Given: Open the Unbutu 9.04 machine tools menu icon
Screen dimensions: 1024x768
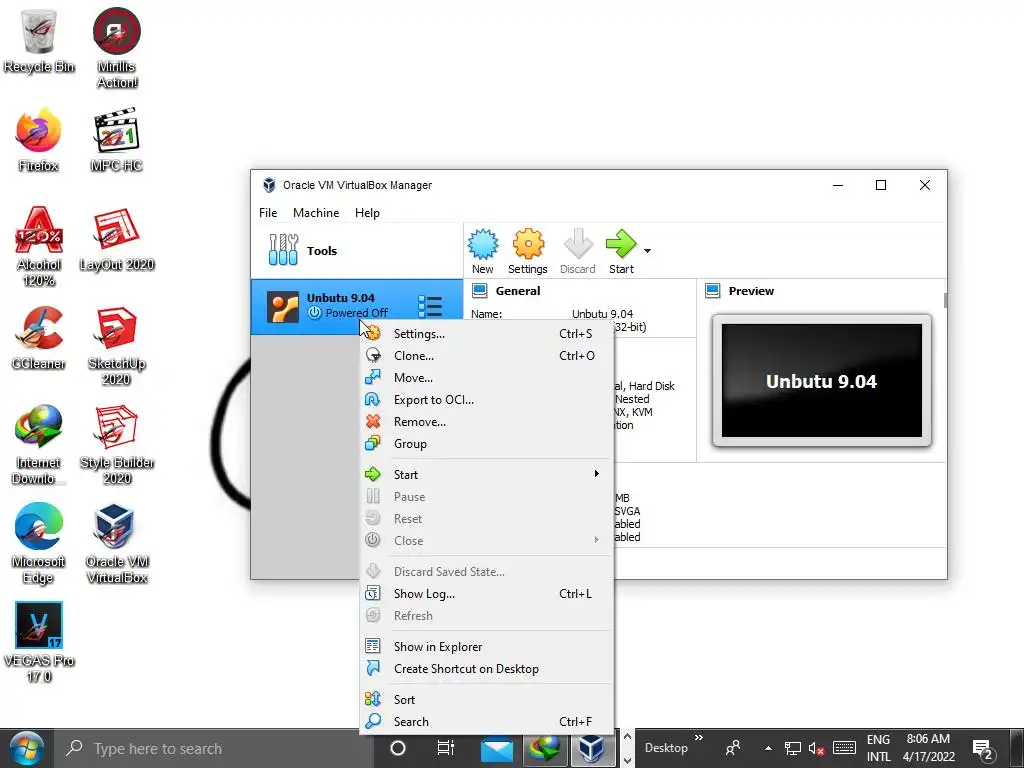Looking at the screenshot, I should [430, 306].
